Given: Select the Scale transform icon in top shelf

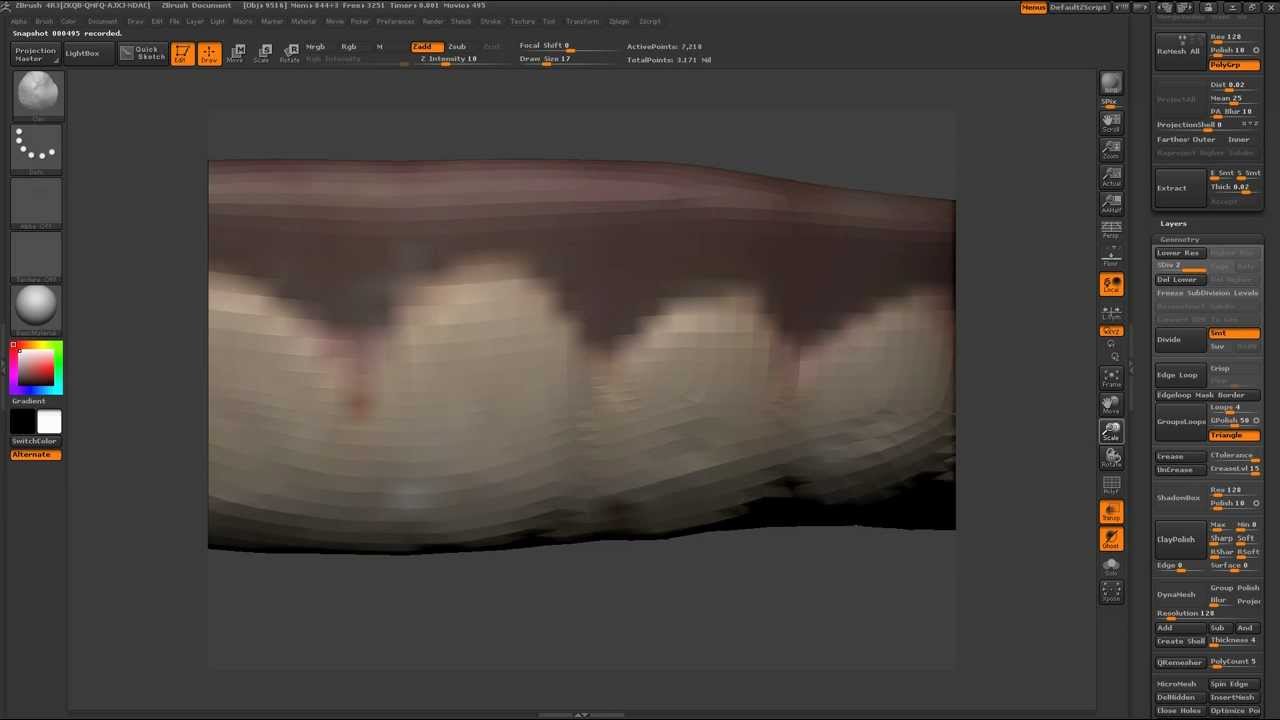Looking at the screenshot, I should [262, 54].
